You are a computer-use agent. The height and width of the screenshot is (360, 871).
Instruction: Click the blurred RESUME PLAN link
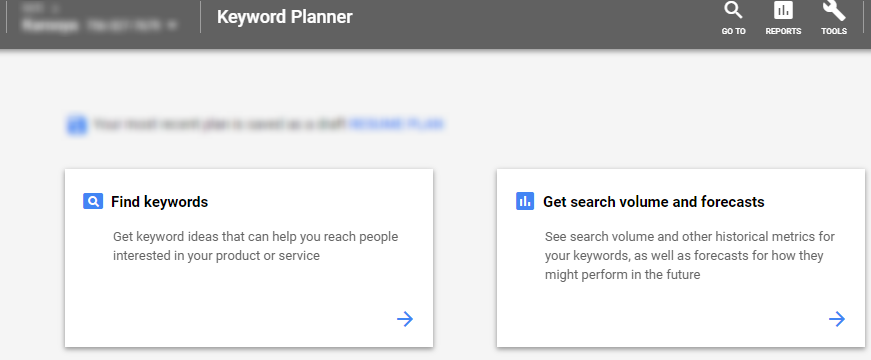pyautogui.click(x=396, y=124)
